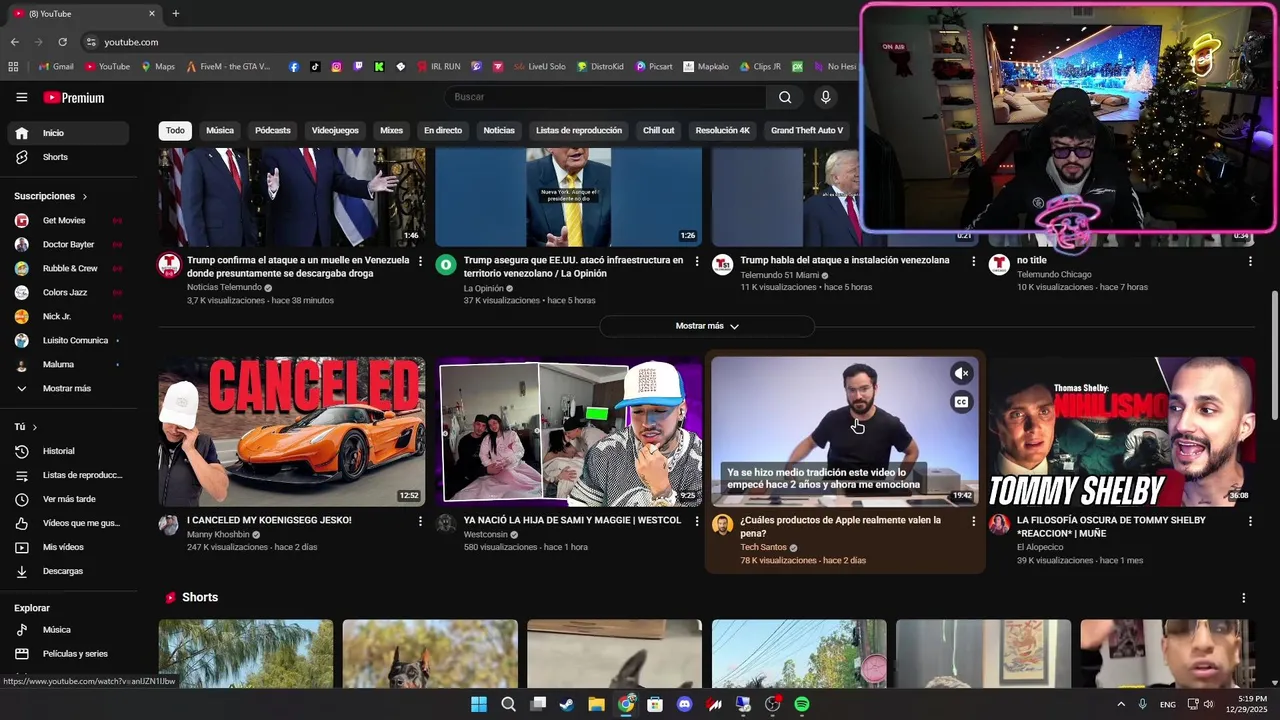Select the Pódcasts filter chip
The image size is (1280, 720).
pyautogui.click(x=272, y=130)
